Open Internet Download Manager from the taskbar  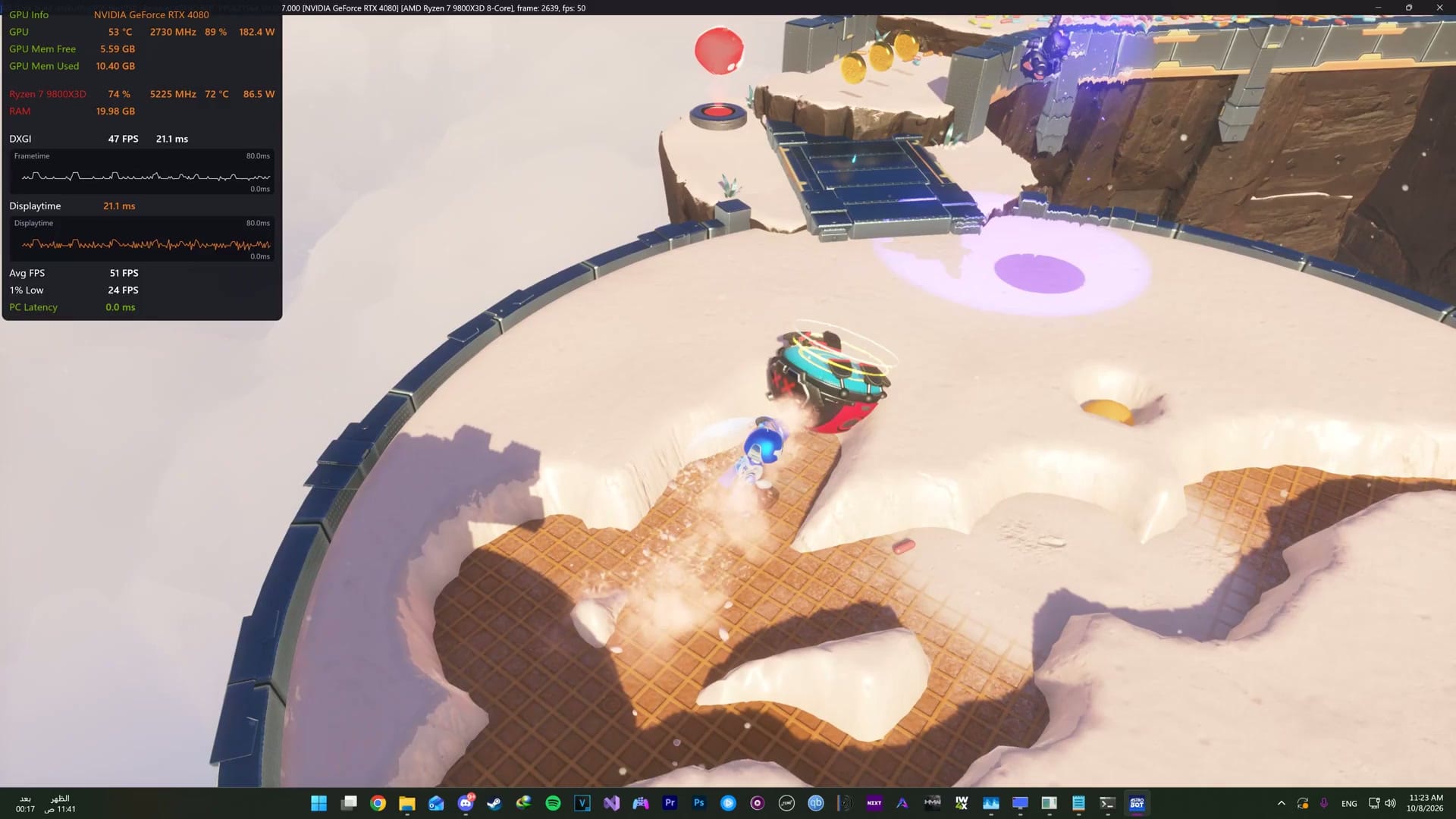pos(524,803)
